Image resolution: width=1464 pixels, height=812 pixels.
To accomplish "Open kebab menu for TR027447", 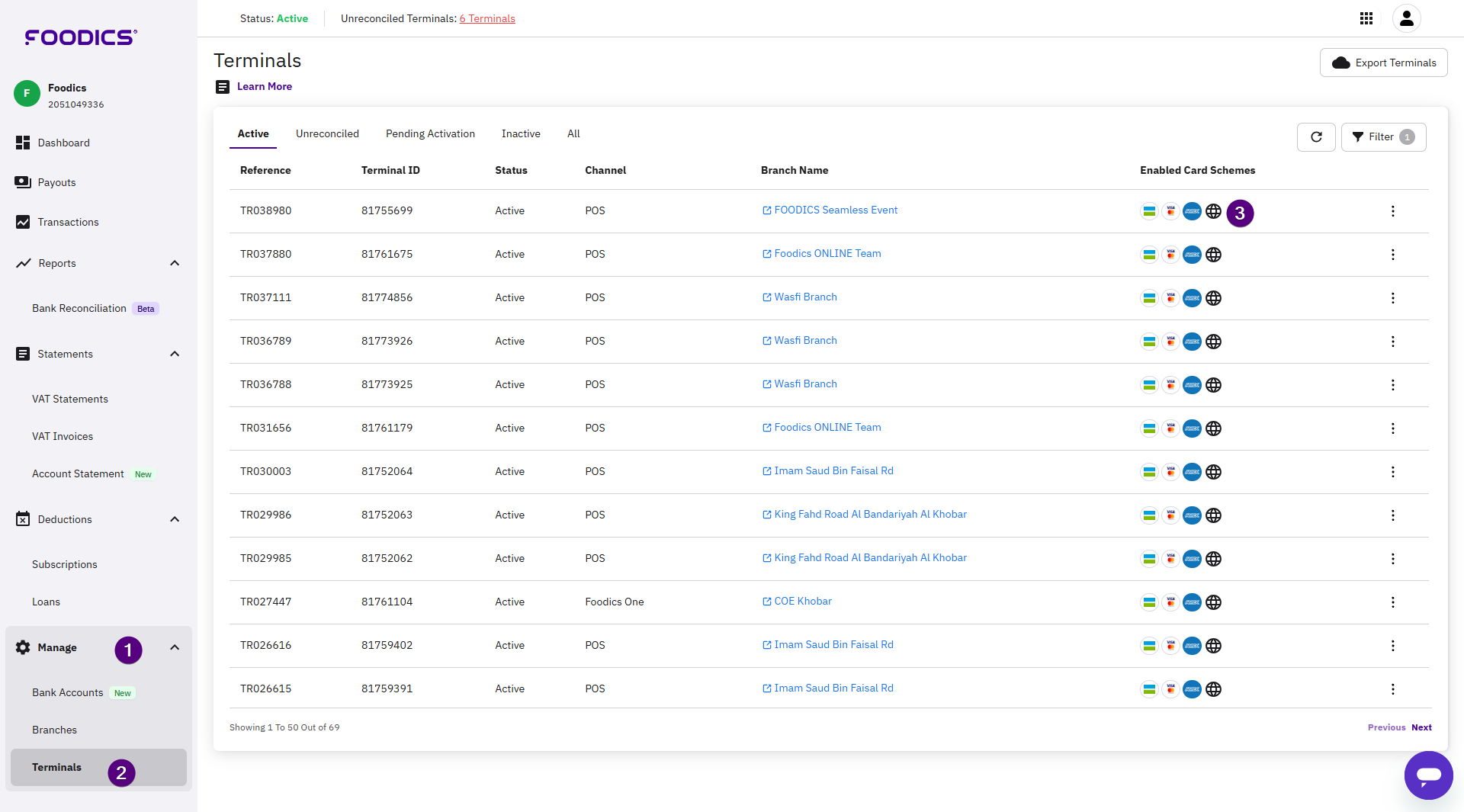I will click(x=1392, y=602).
